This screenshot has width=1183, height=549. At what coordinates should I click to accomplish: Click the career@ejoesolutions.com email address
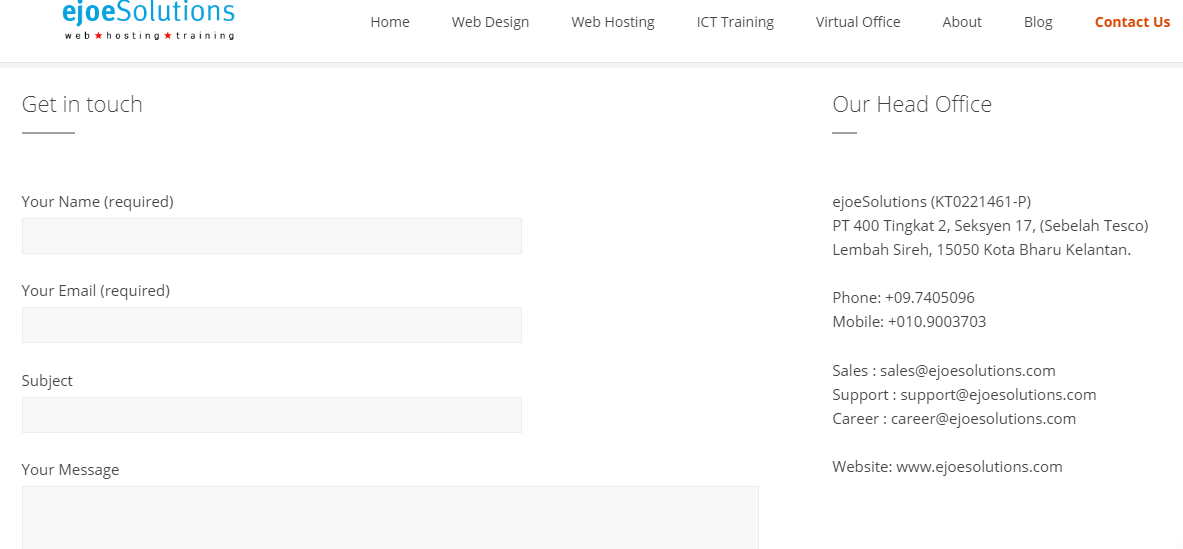coord(983,419)
